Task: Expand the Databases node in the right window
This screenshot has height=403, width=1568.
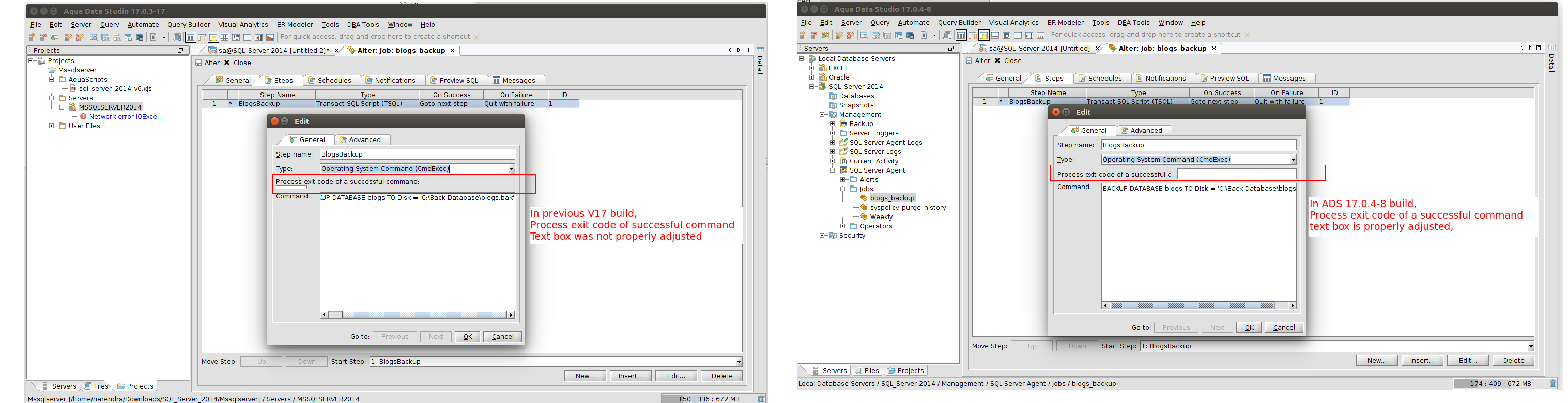Action: point(822,96)
